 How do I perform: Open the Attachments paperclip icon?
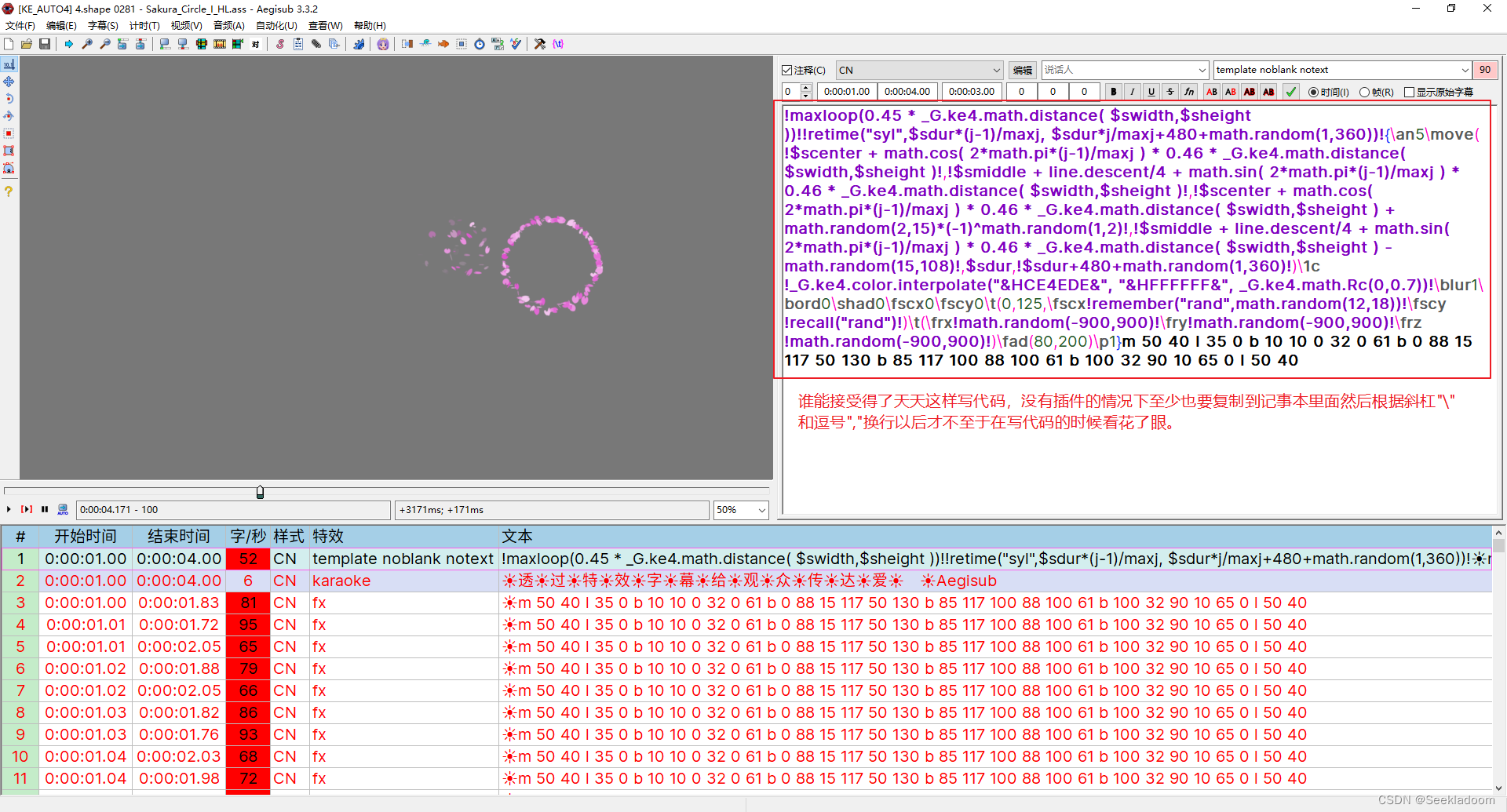(x=316, y=44)
